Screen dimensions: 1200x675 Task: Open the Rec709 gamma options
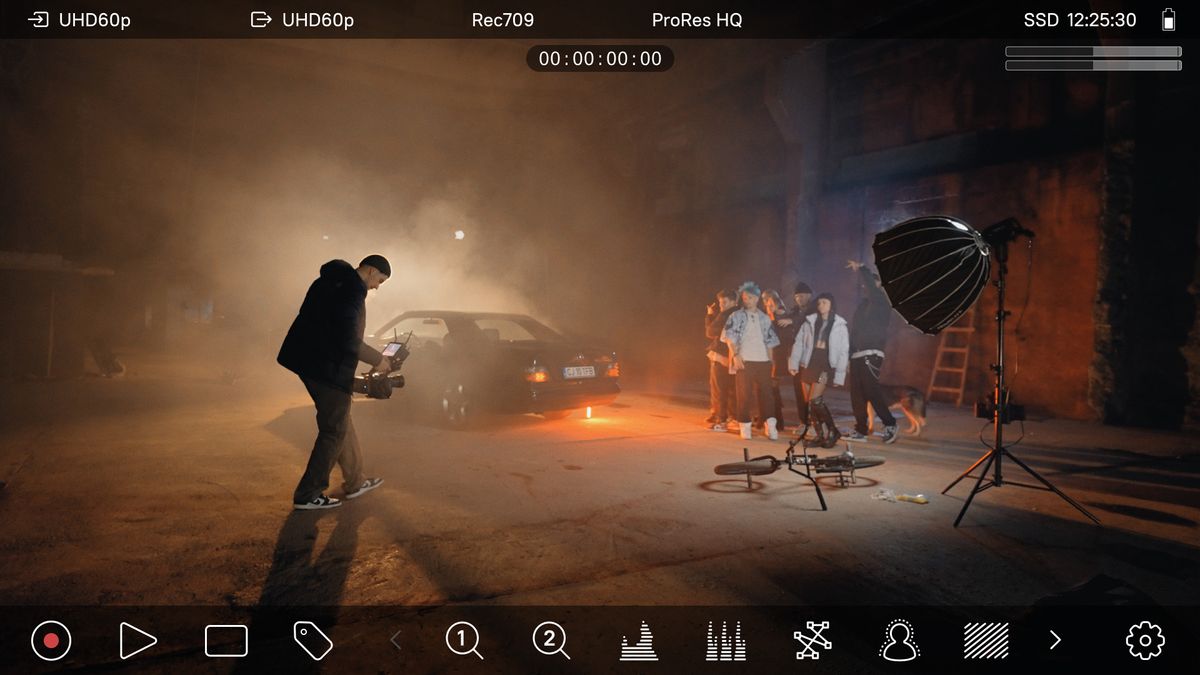point(502,19)
